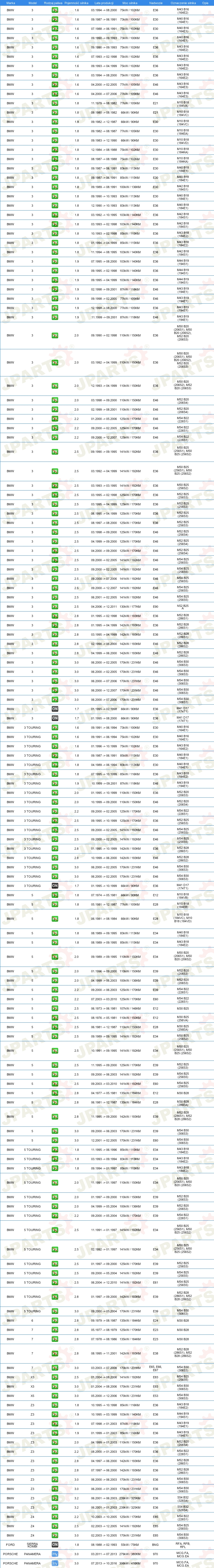Click petrol icon in BMW Z4 2.5 row

55,1526
